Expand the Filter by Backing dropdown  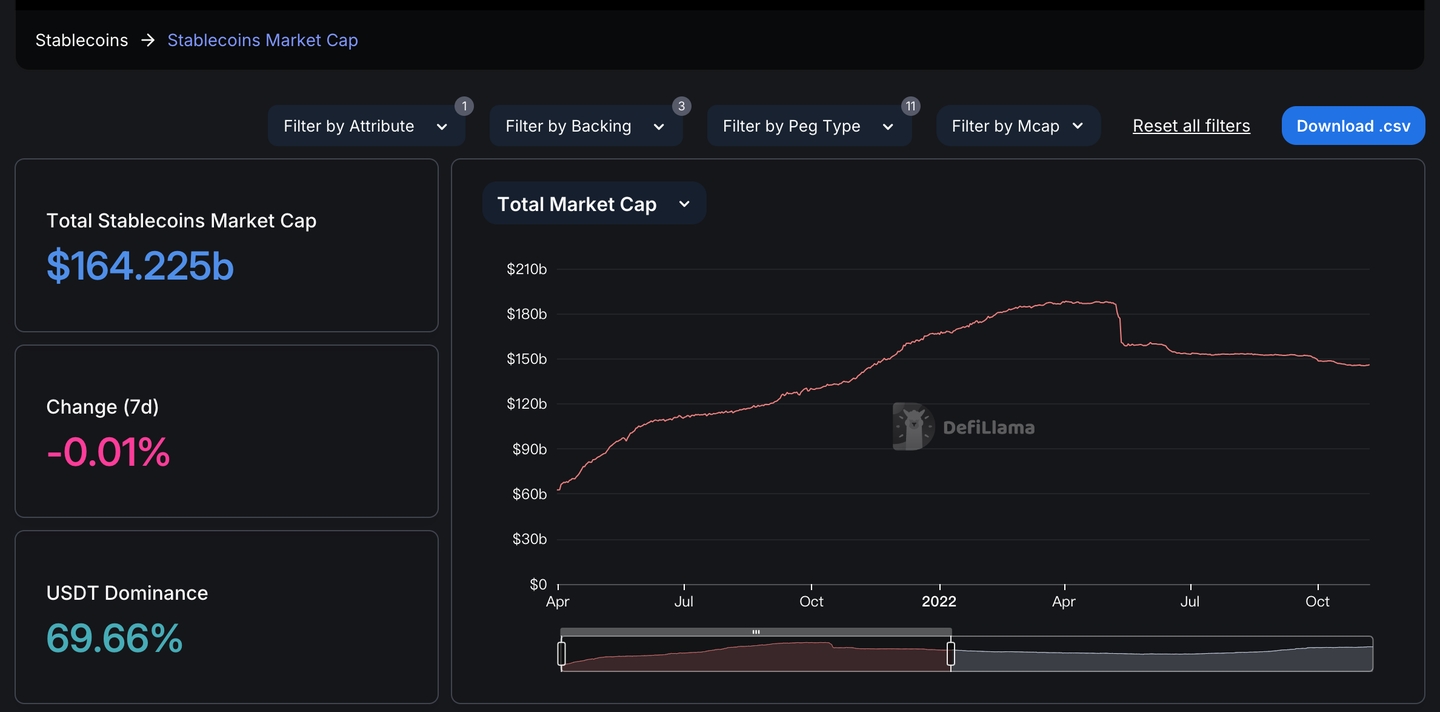click(x=585, y=126)
